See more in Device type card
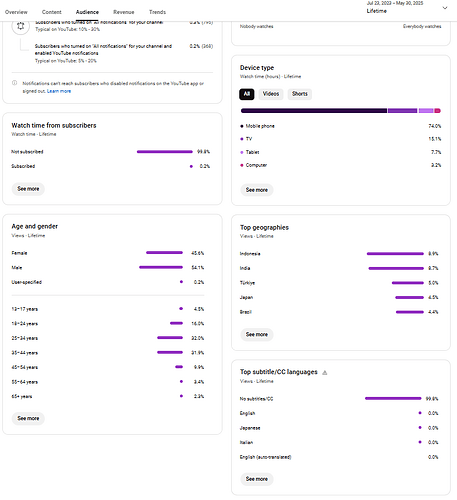The height and width of the screenshot is (500, 457). (x=257, y=190)
